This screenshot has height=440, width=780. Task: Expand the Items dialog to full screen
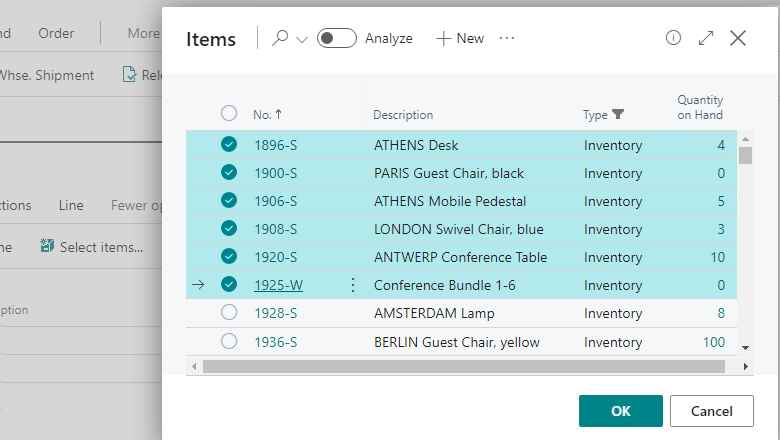(705, 38)
